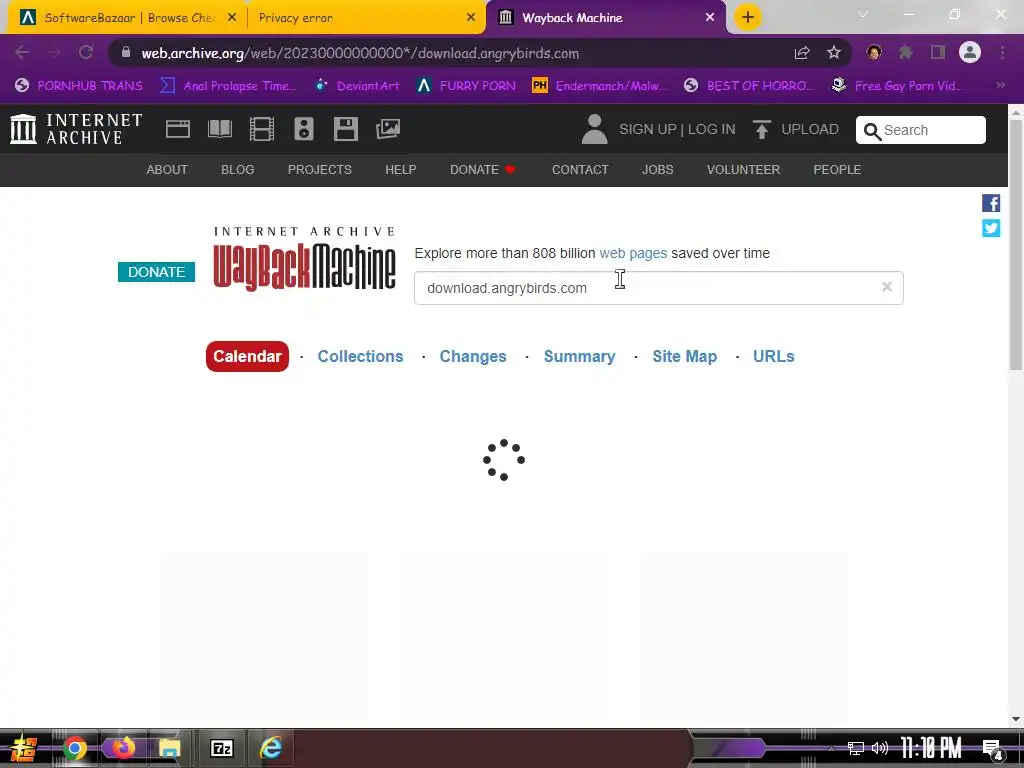This screenshot has width=1024, height=768.
Task: Open the PEOPLE menu item
Action: [x=837, y=170]
